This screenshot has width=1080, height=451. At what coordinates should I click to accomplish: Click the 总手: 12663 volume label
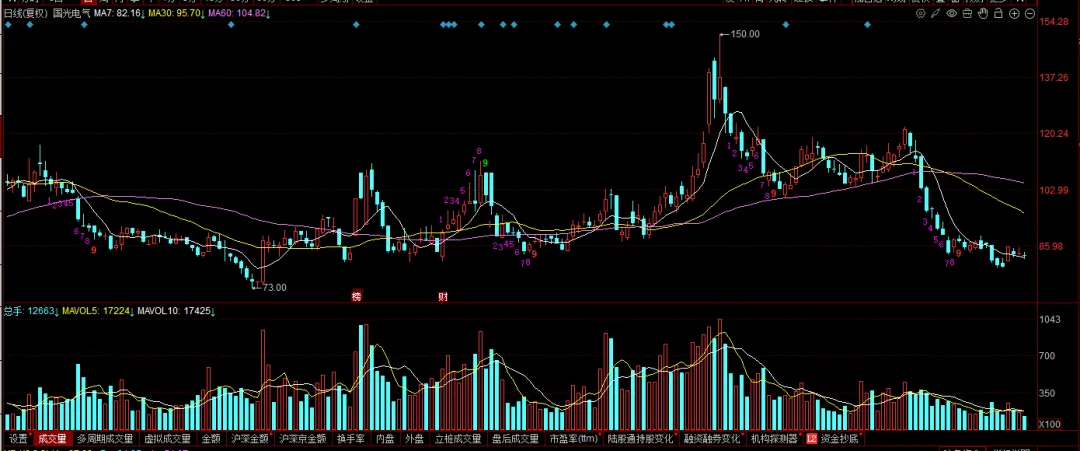(x=31, y=311)
